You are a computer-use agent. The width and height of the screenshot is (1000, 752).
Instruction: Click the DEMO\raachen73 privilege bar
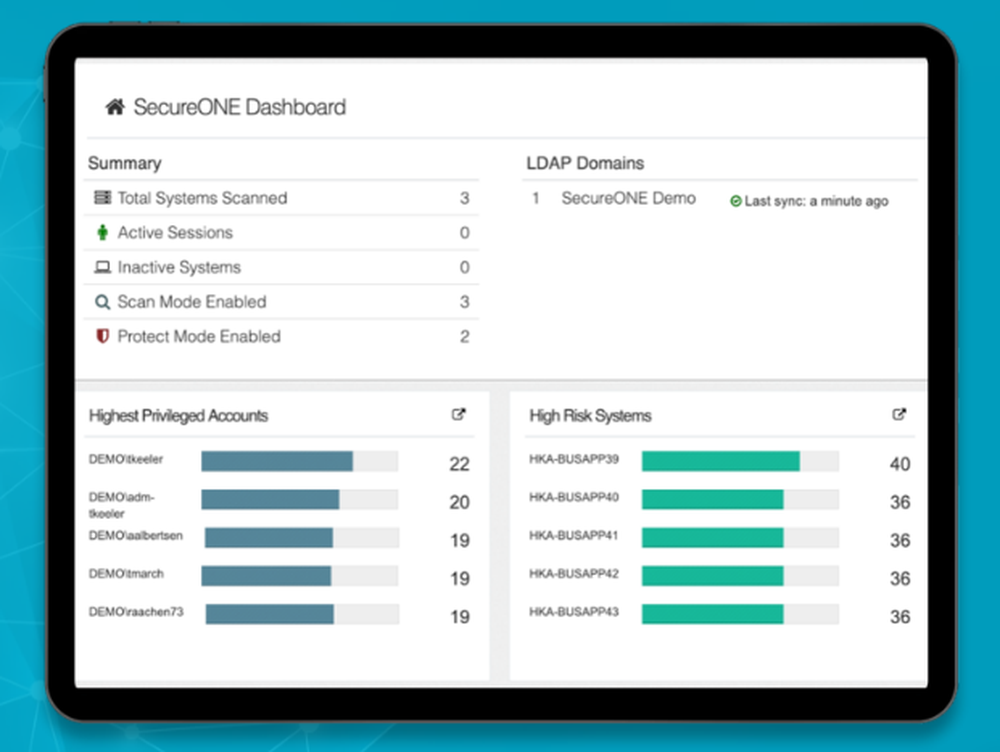click(x=302, y=614)
